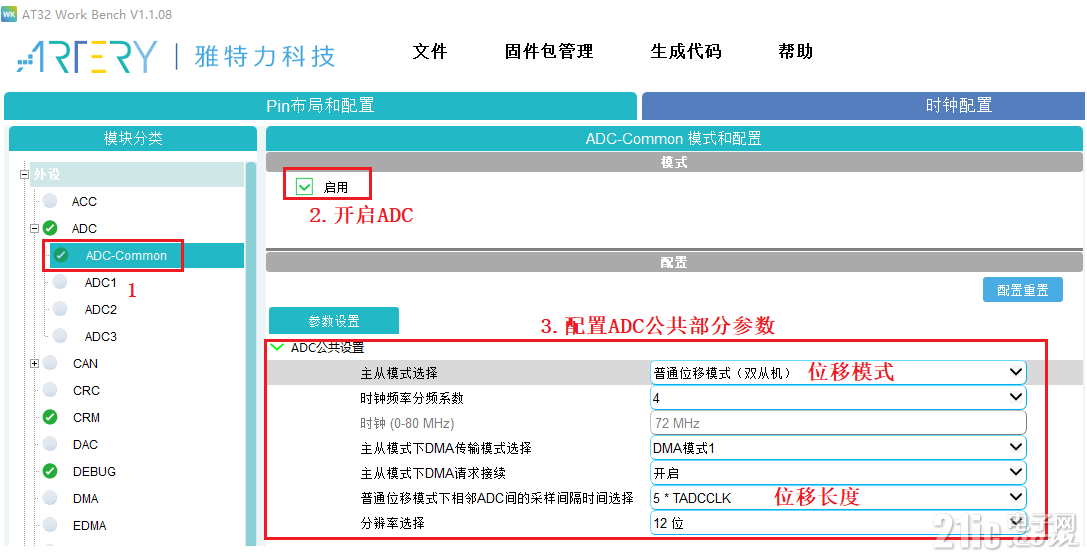This screenshot has width=1087, height=556.
Task: Open the DMA传输模式选择 dropdown
Action: tap(838, 448)
